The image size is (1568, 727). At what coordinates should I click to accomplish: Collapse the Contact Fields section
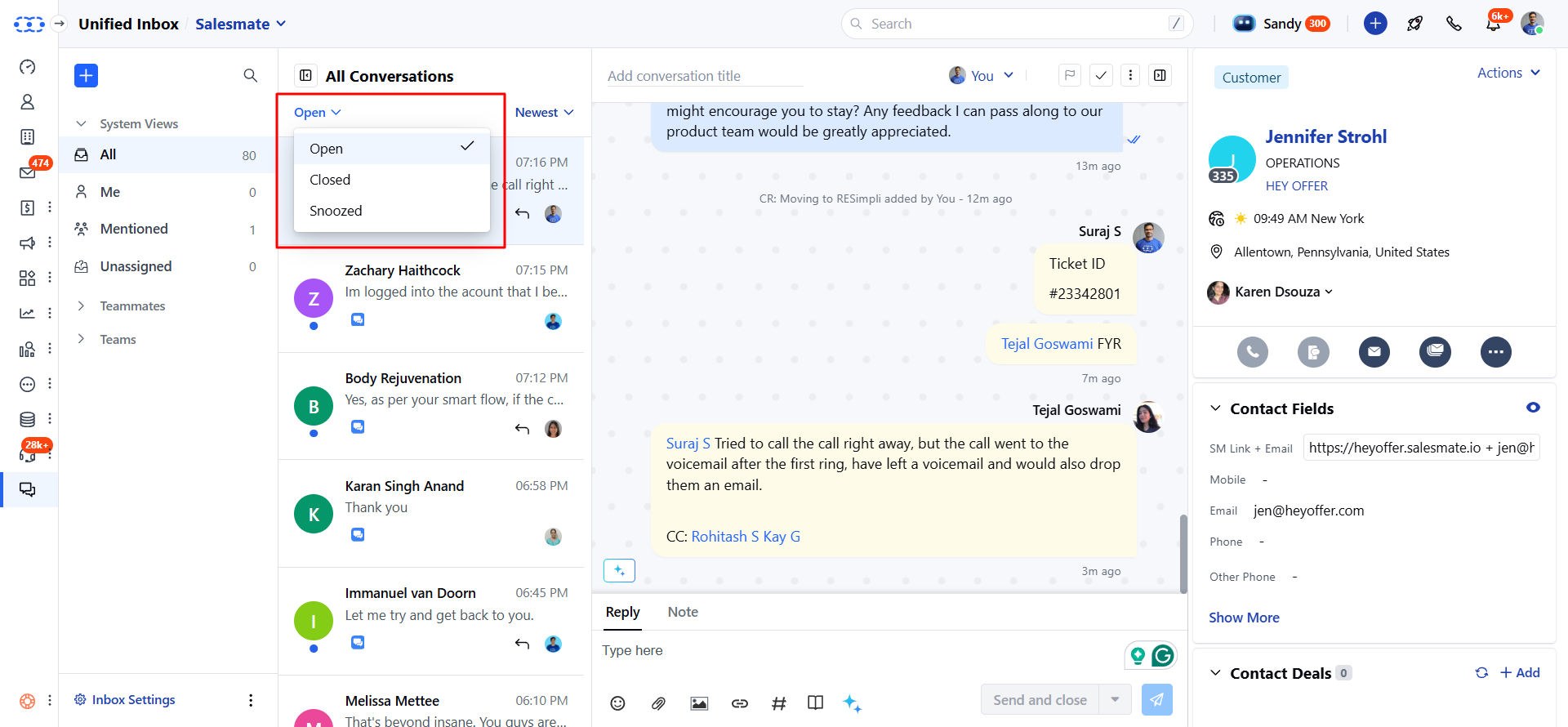1215,408
